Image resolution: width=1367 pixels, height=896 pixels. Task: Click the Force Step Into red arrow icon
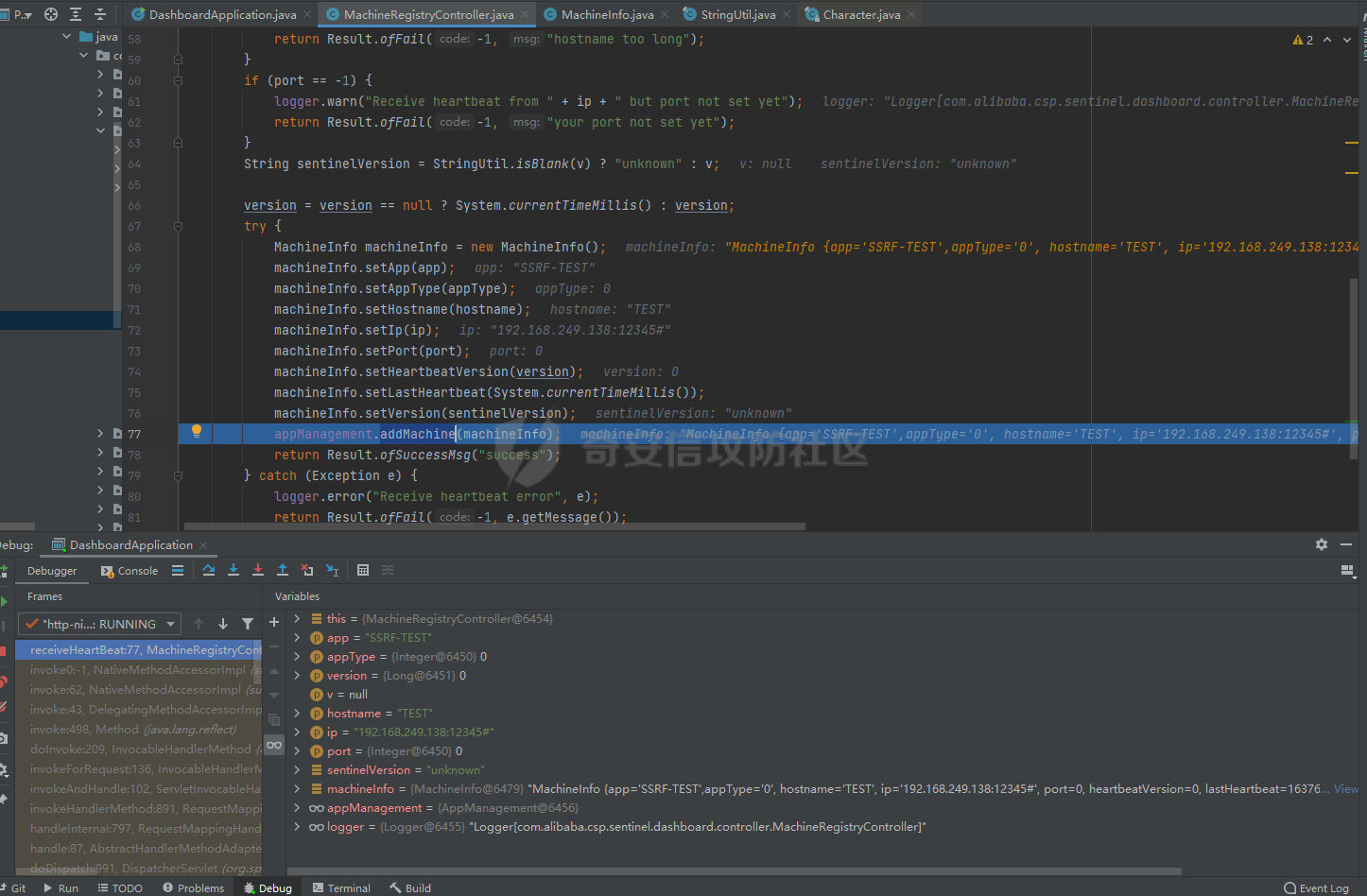click(258, 570)
